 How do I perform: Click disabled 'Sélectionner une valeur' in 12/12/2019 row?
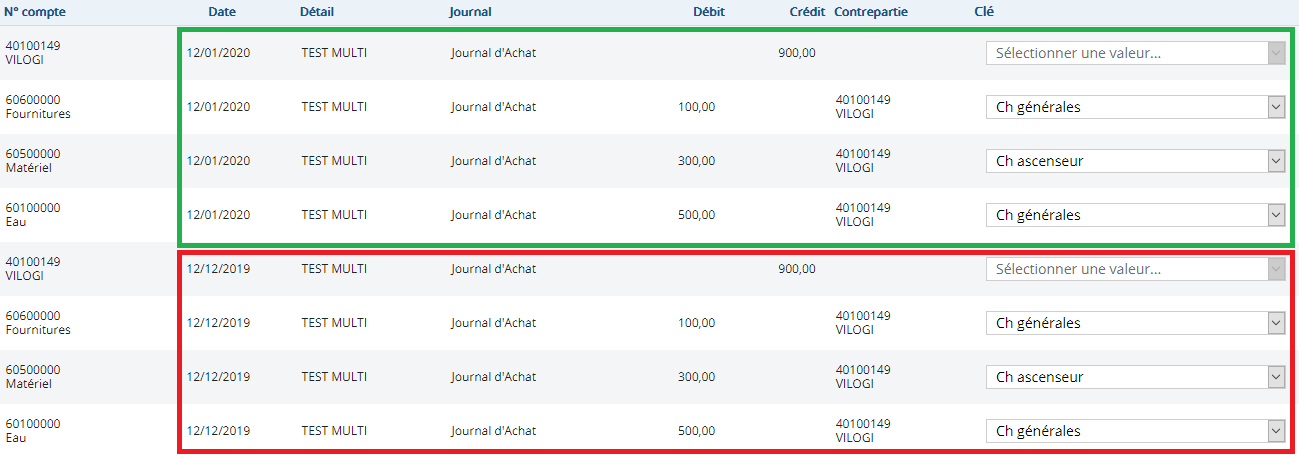(1135, 269)
